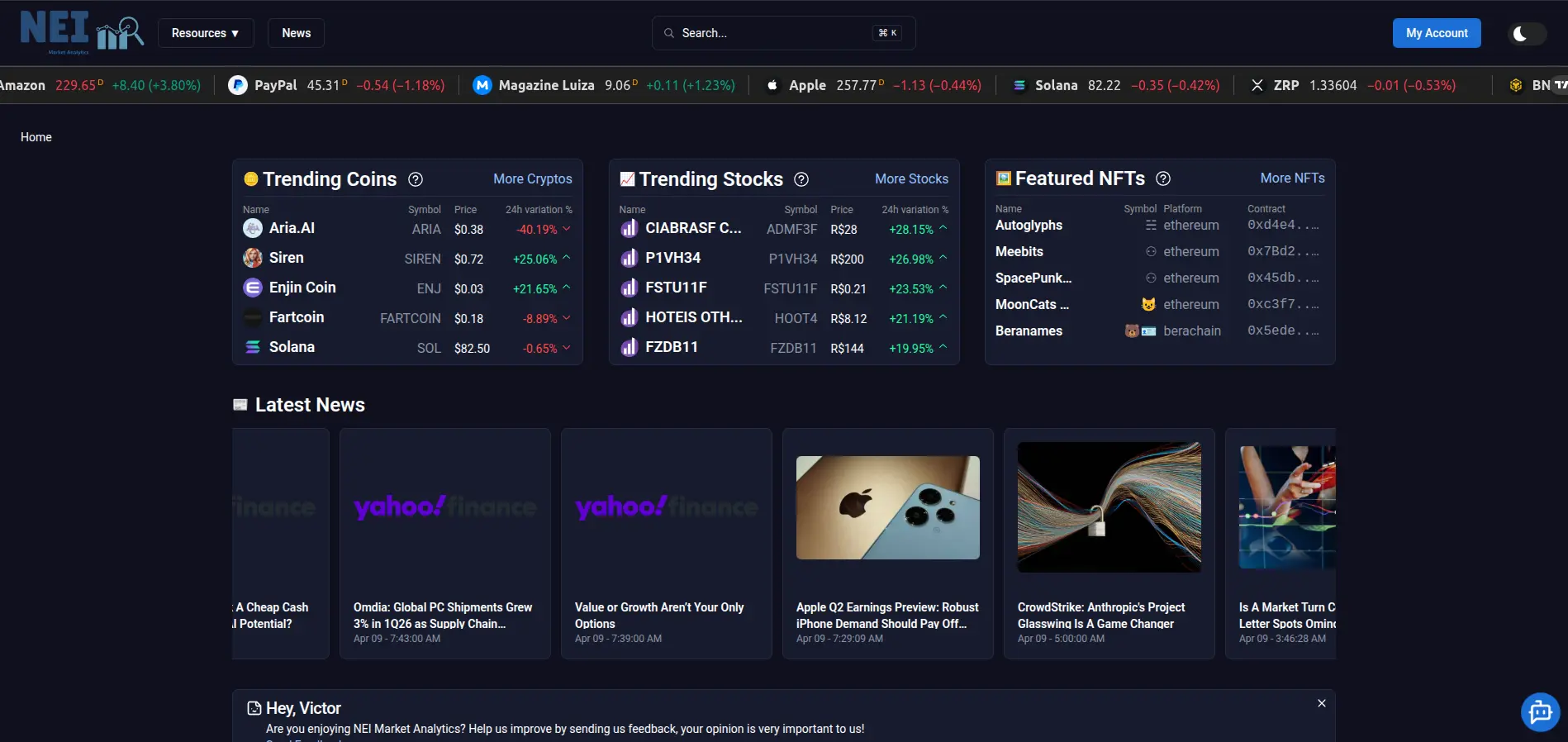Select the Aria.AI coin icon

tap(253, 228)
